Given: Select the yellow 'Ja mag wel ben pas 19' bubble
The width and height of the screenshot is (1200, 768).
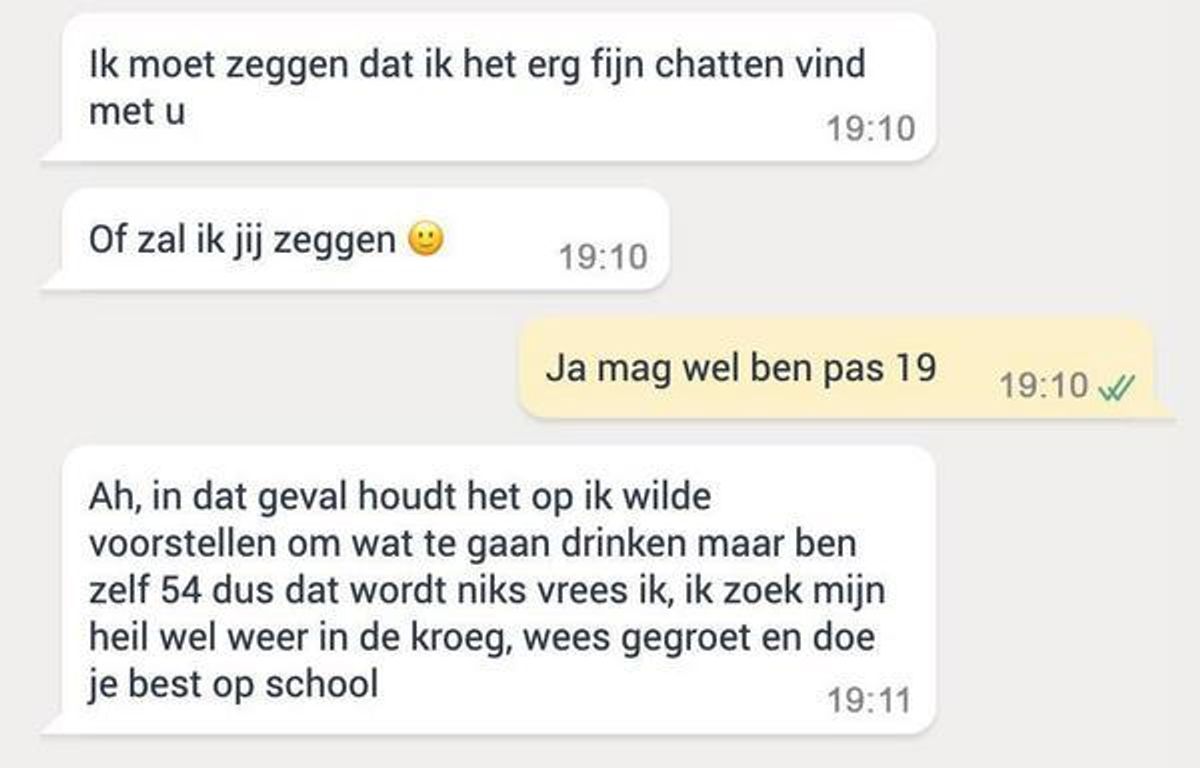Looking at the screenshot, I should click(x=845, y=369).
